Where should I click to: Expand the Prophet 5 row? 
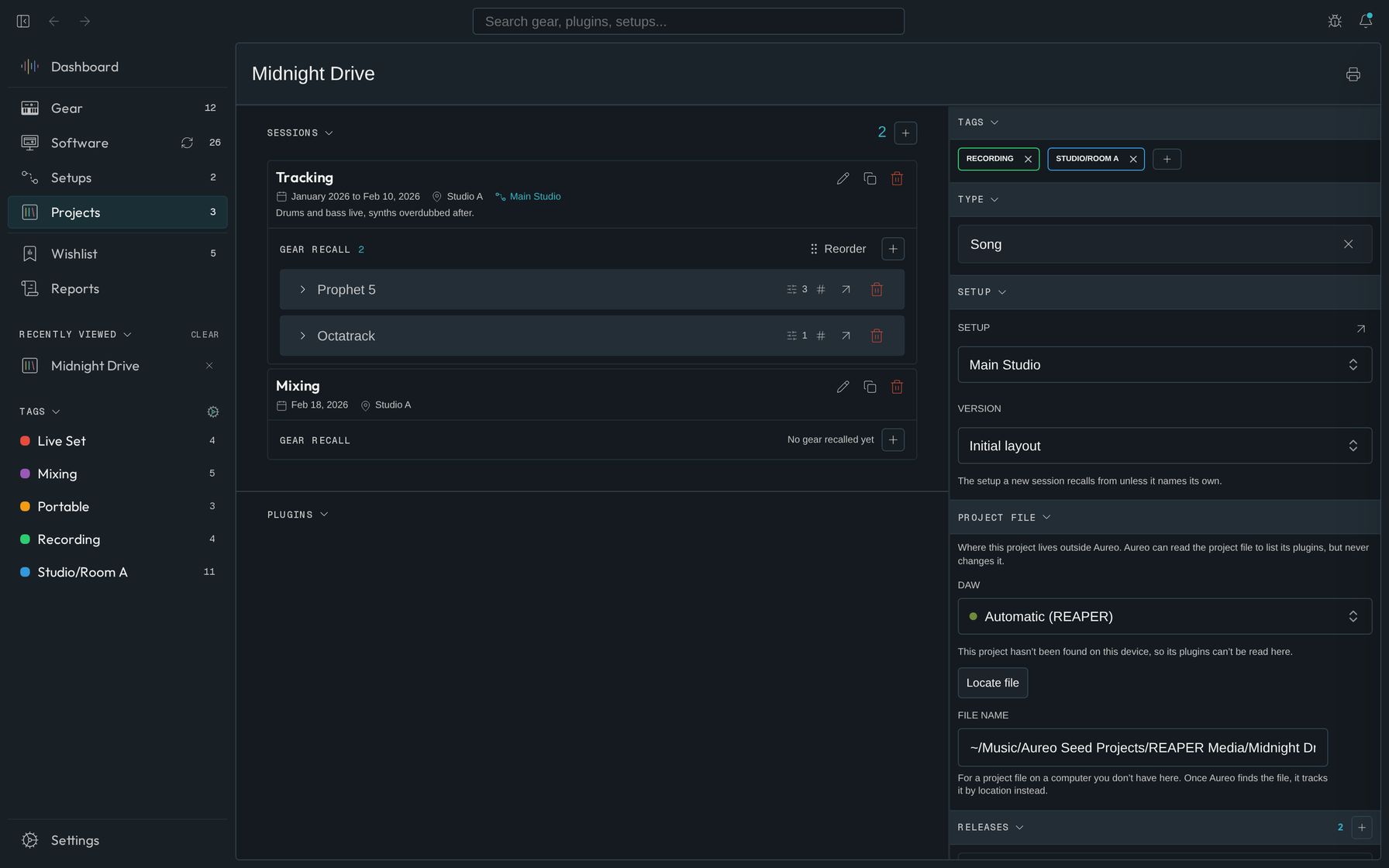pyautogui.click(x=302, y=290)
